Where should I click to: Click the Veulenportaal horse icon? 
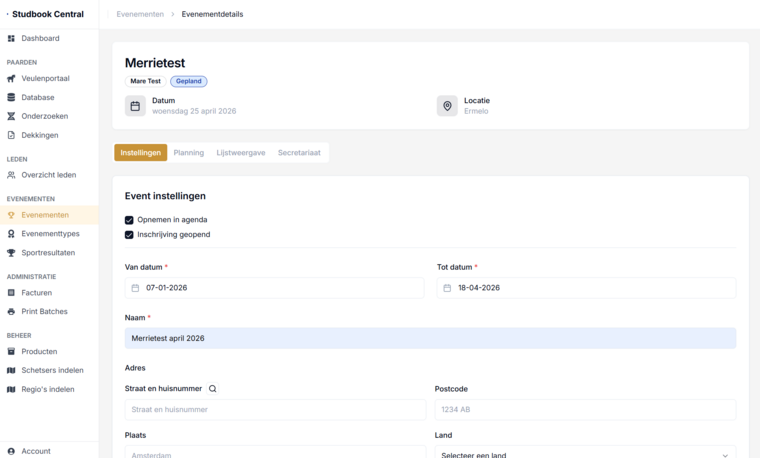pos(11,79)
